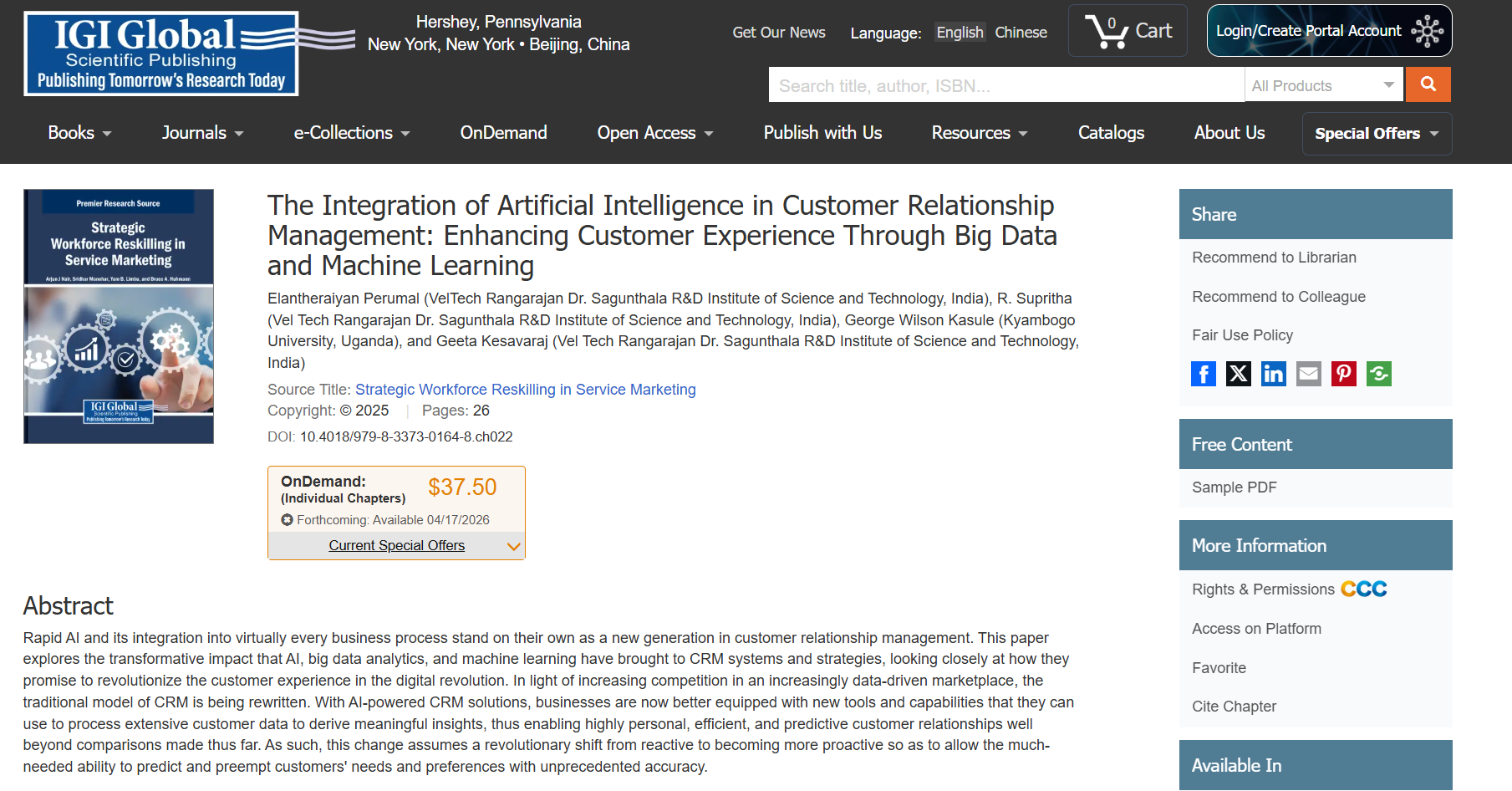
Task: Open the All Products dropdown
Action: tap(1324, 85)
